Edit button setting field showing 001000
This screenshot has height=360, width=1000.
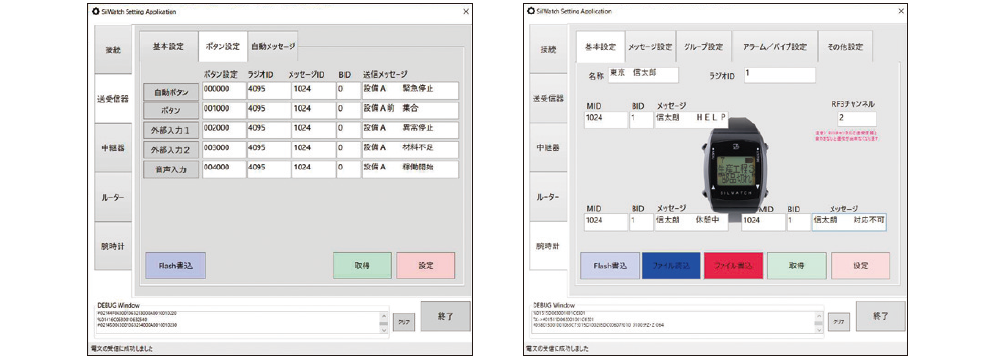pyautogui.click(x=224, y=110)
